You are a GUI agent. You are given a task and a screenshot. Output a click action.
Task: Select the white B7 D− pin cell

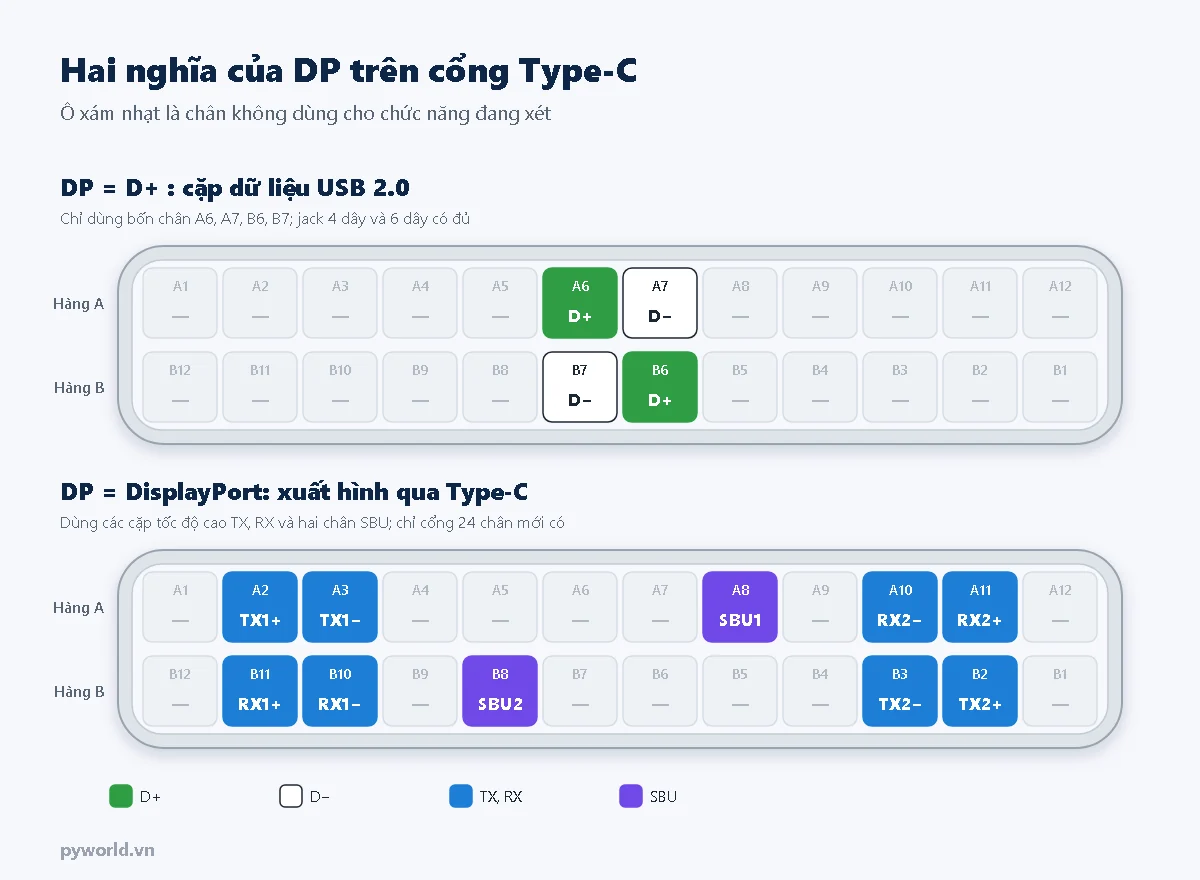(580, 387)
